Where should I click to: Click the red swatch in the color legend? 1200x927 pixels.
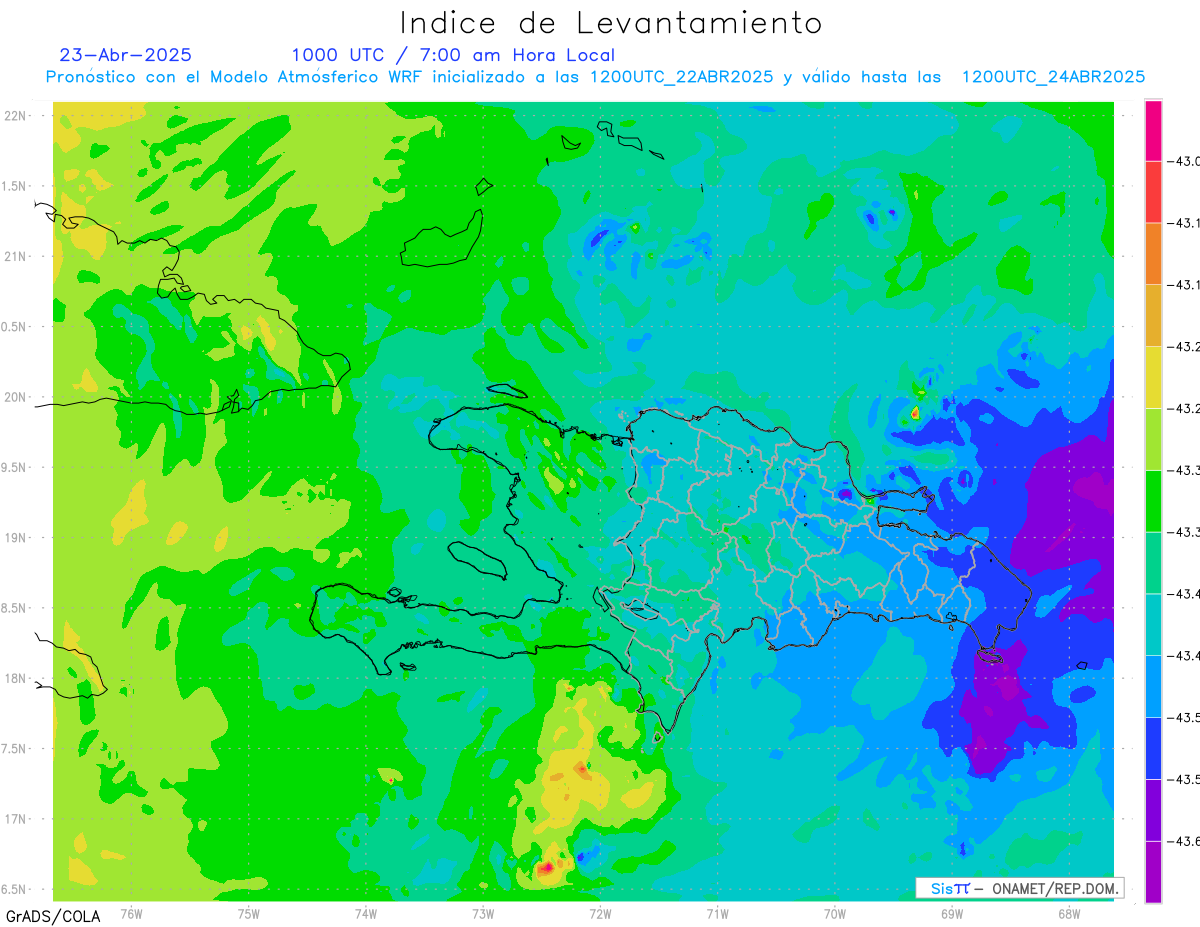click(1153, 192)
